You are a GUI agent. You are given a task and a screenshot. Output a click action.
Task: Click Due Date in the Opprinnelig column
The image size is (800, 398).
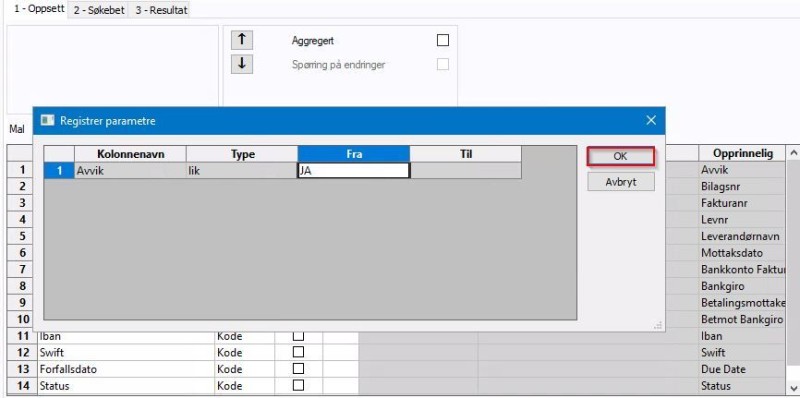(743, 368)
